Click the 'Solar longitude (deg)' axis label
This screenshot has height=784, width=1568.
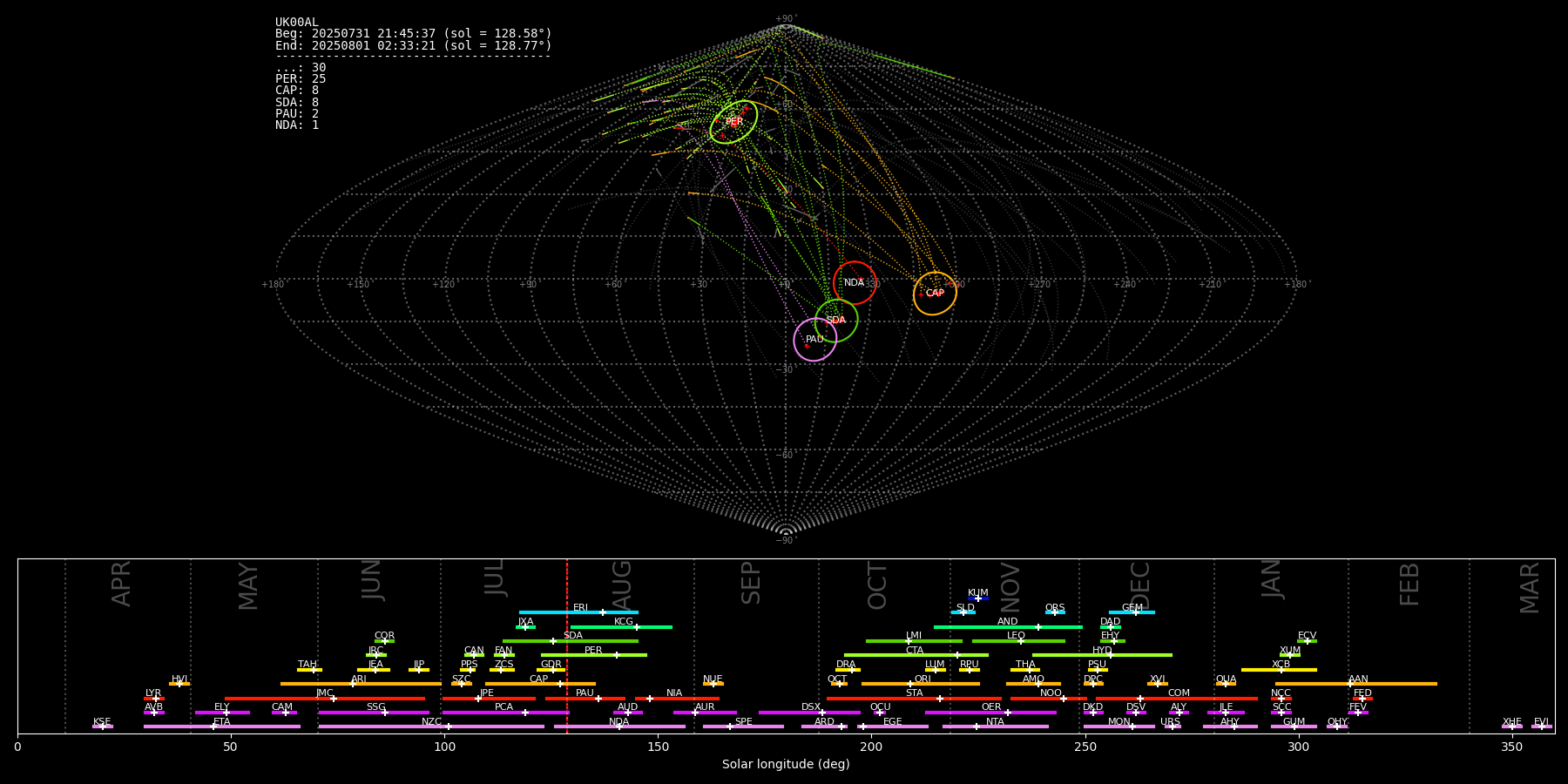pos(786,764)
